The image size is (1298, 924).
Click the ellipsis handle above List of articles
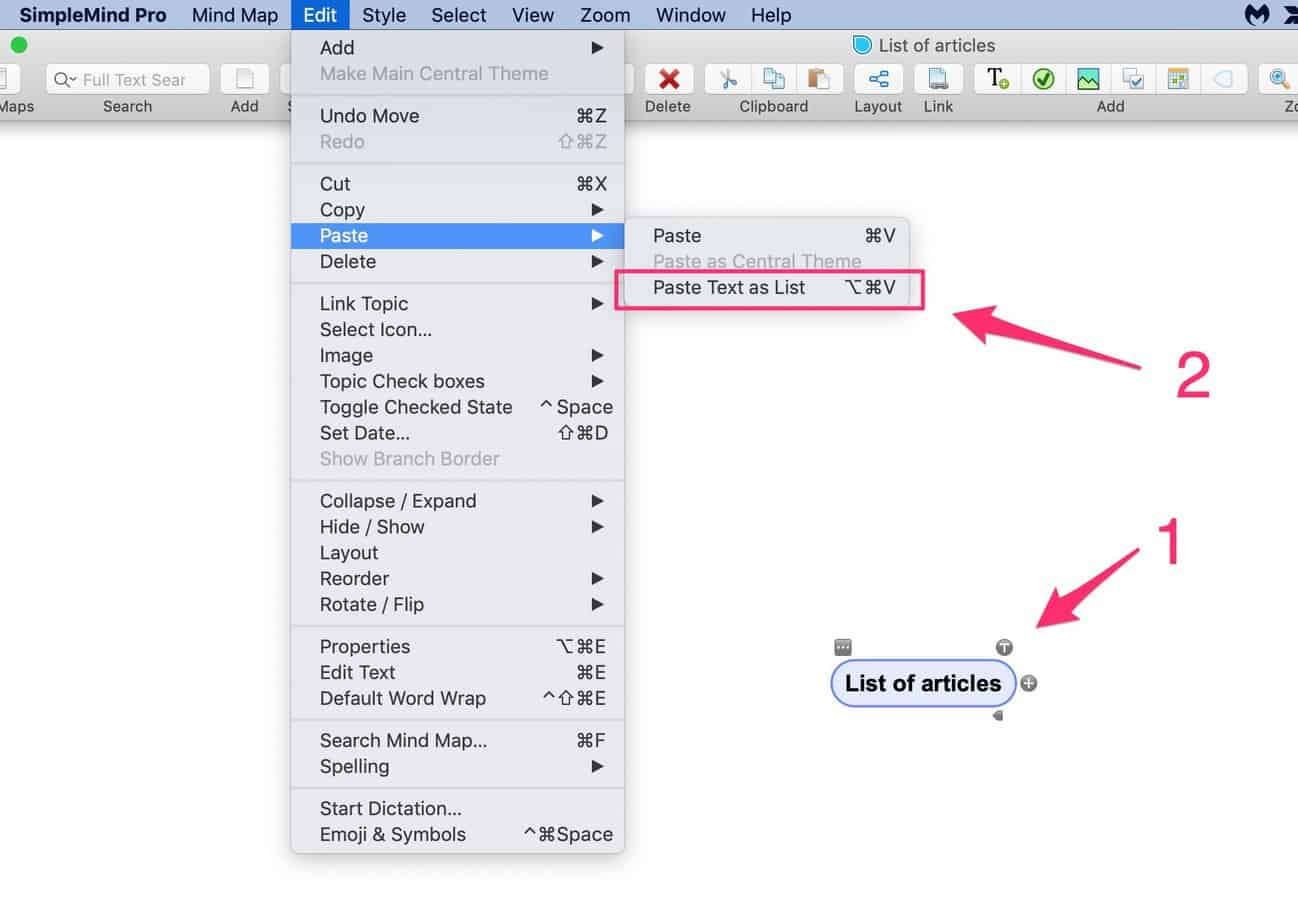pos(843,647)
